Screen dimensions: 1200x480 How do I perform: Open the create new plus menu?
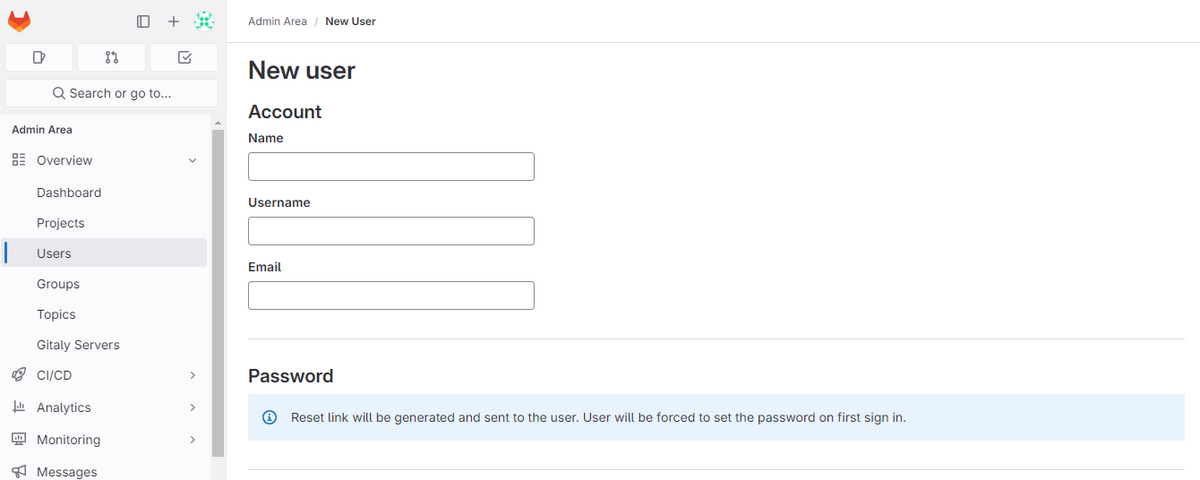pyautogui.click(x=173, y=21)
